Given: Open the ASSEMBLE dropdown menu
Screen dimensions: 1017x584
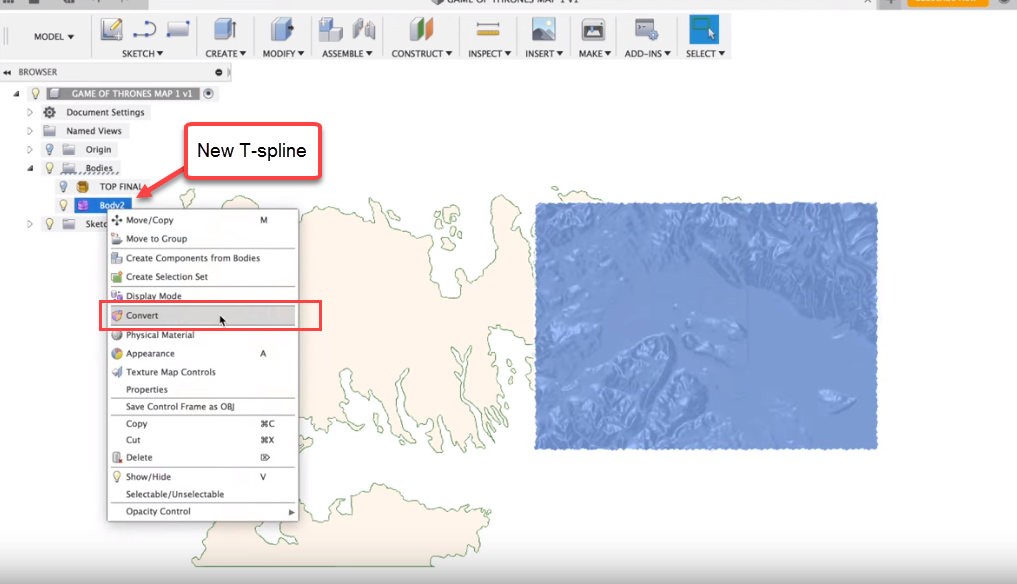Looking at the screenshot, I should click(x=347, y=53).
